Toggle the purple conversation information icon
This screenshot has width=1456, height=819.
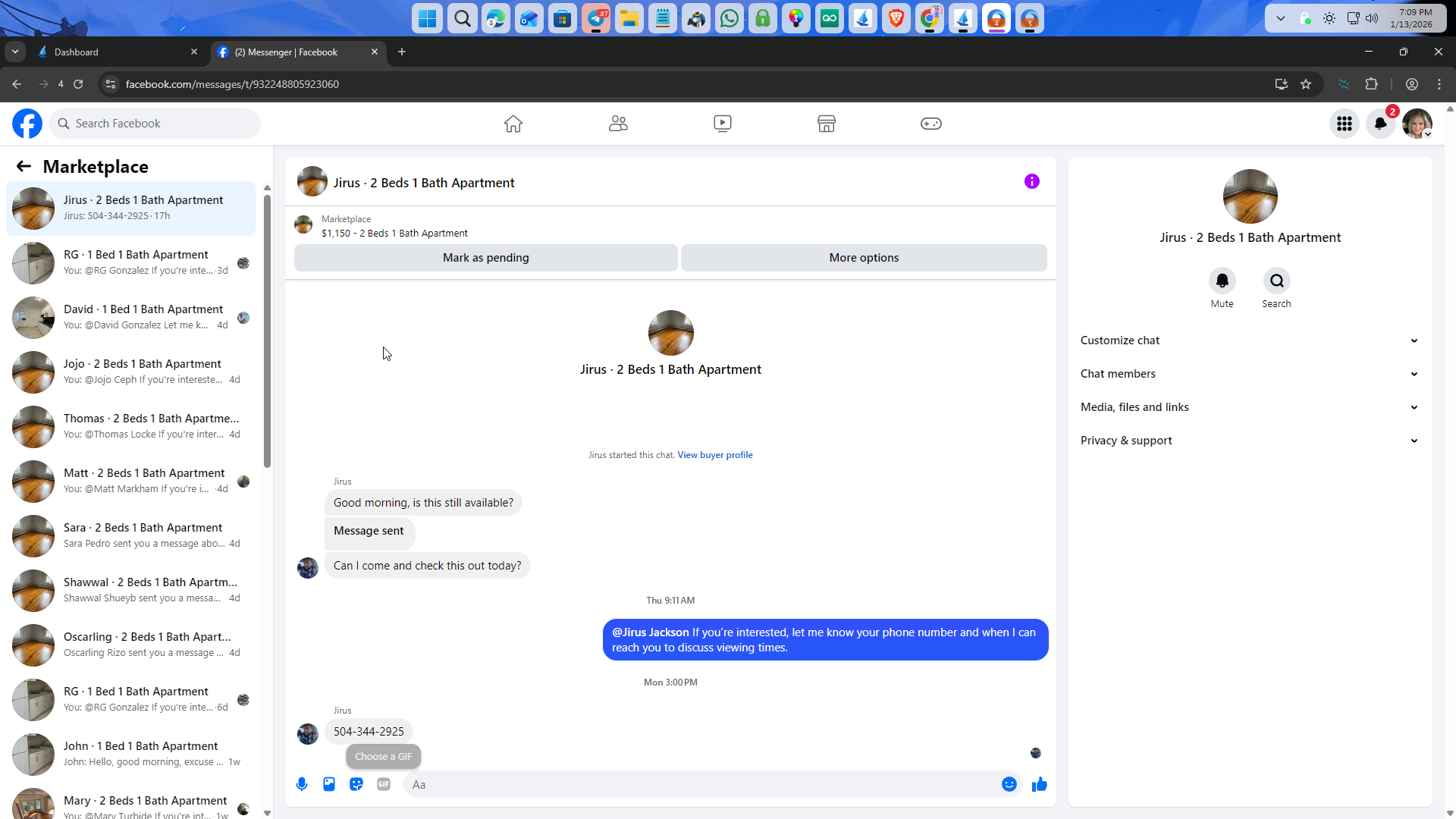1031,181
